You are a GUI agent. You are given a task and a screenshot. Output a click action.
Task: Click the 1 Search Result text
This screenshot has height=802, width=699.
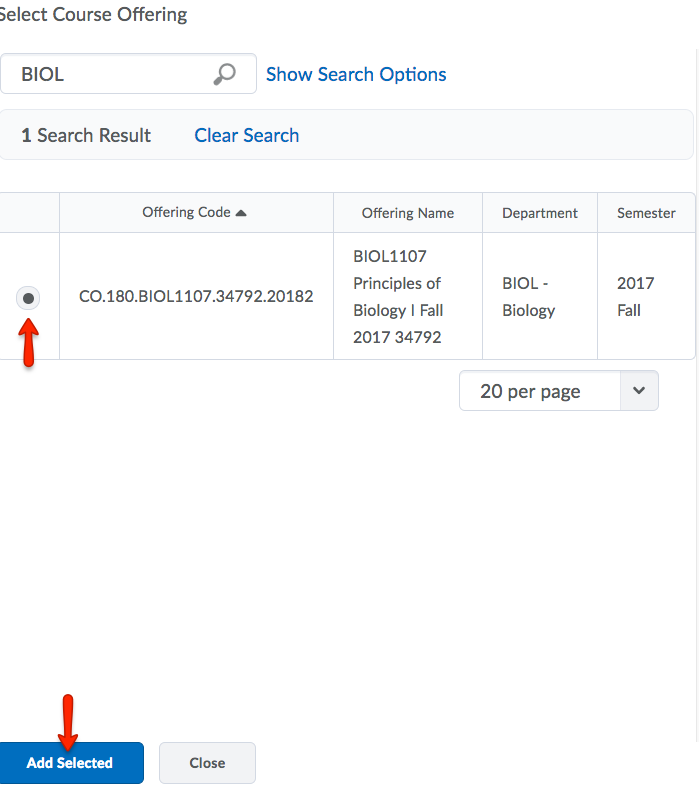(86, 136)
